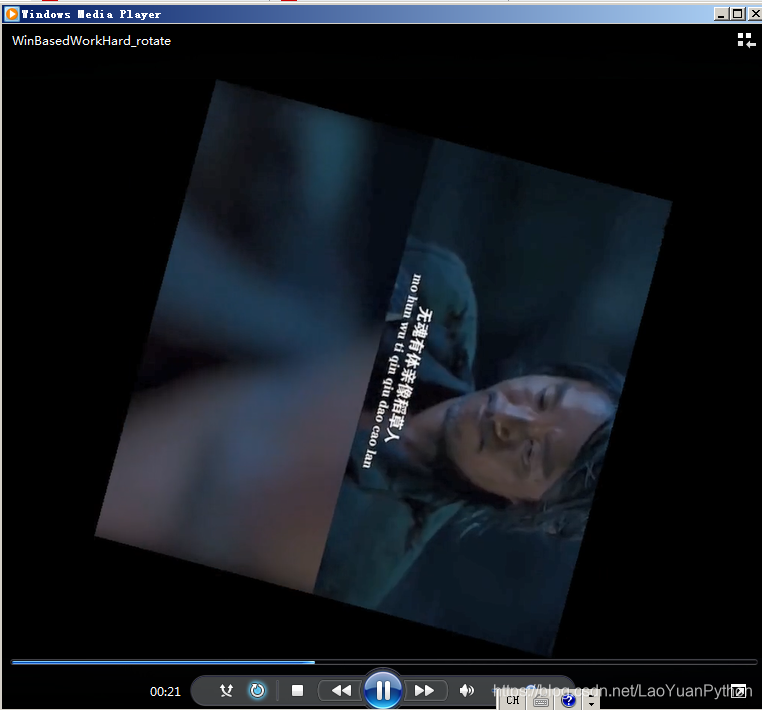Stop the video playback
The height and width of the screenshot is (710, 762).
tap(297, 691)
